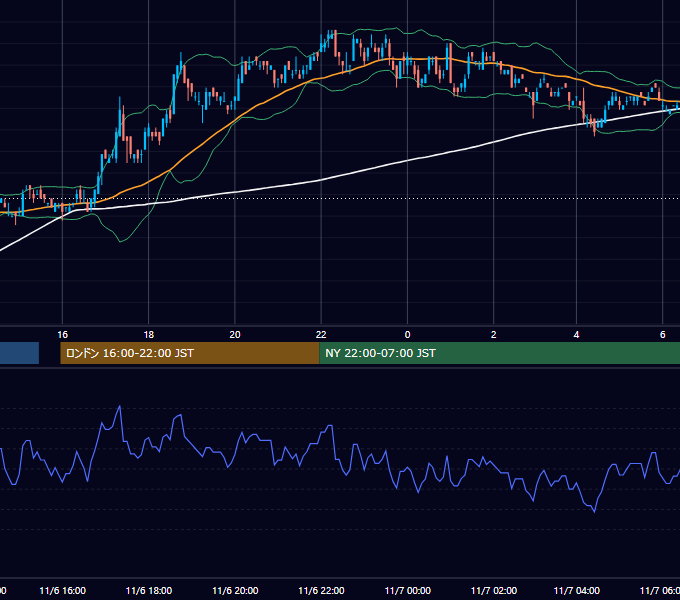This screenshot has height=600, width=680.
Task: Click the 11/6 18:00 indicator axis label
Action: (x=149, y=591)
